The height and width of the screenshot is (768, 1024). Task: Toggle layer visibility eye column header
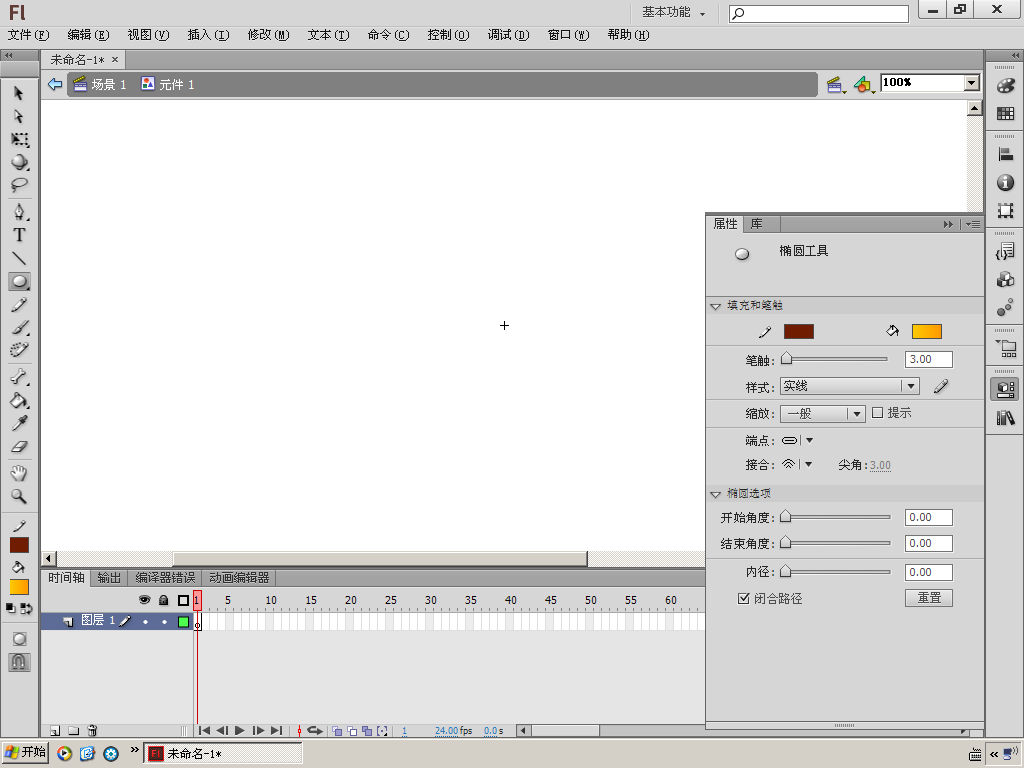click(144, 600)
